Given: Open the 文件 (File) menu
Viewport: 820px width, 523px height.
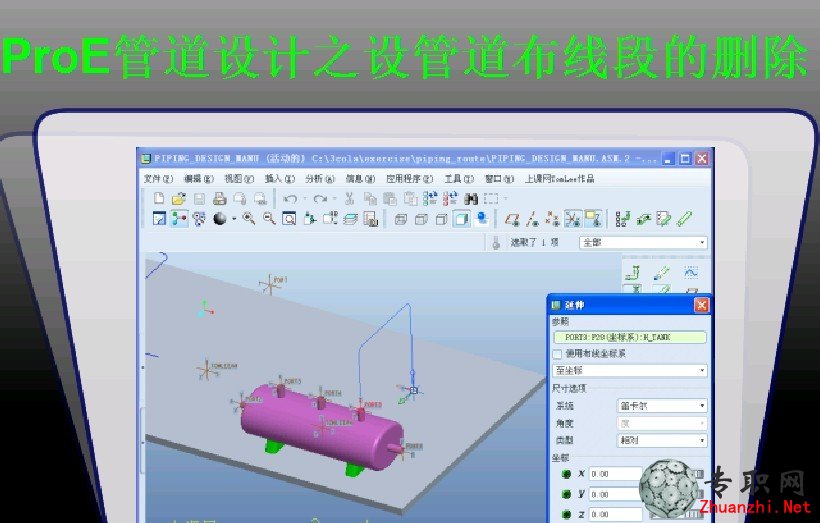Looking at the screenshot, I should coord(158,179).
